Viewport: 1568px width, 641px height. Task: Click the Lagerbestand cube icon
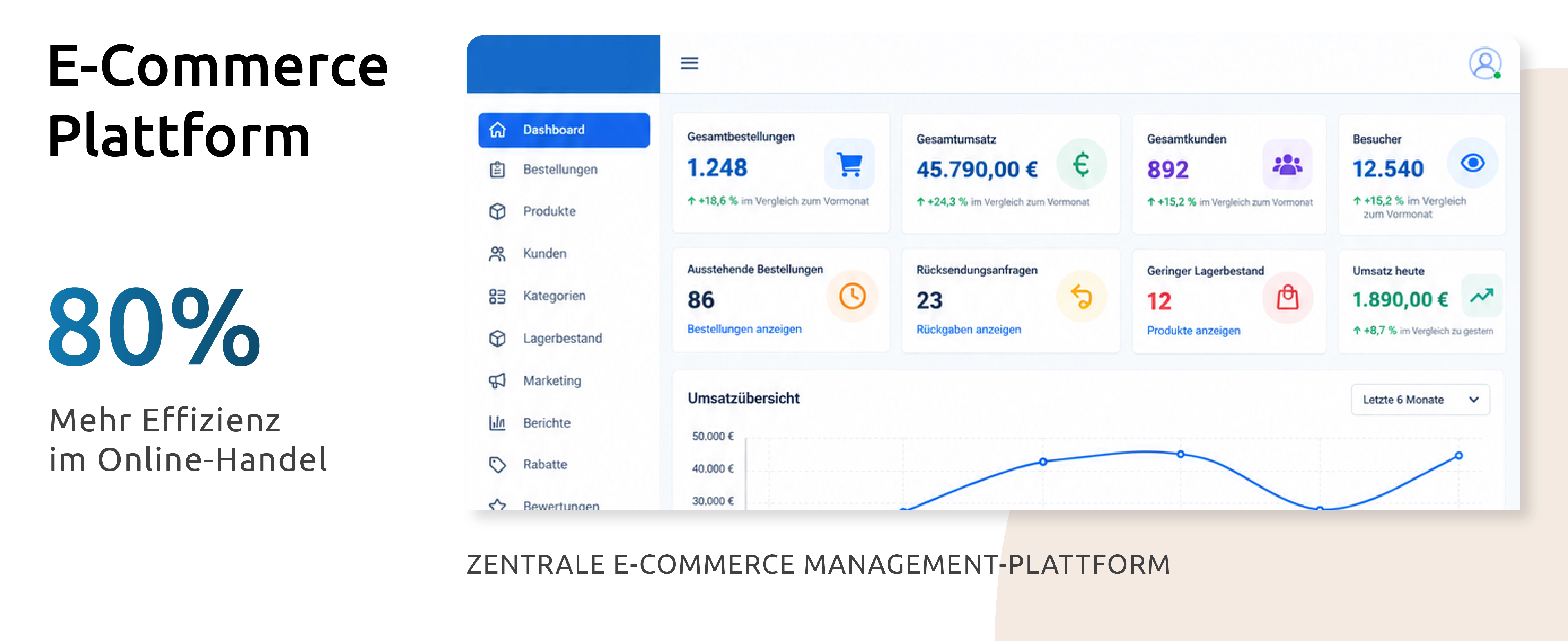497,339
